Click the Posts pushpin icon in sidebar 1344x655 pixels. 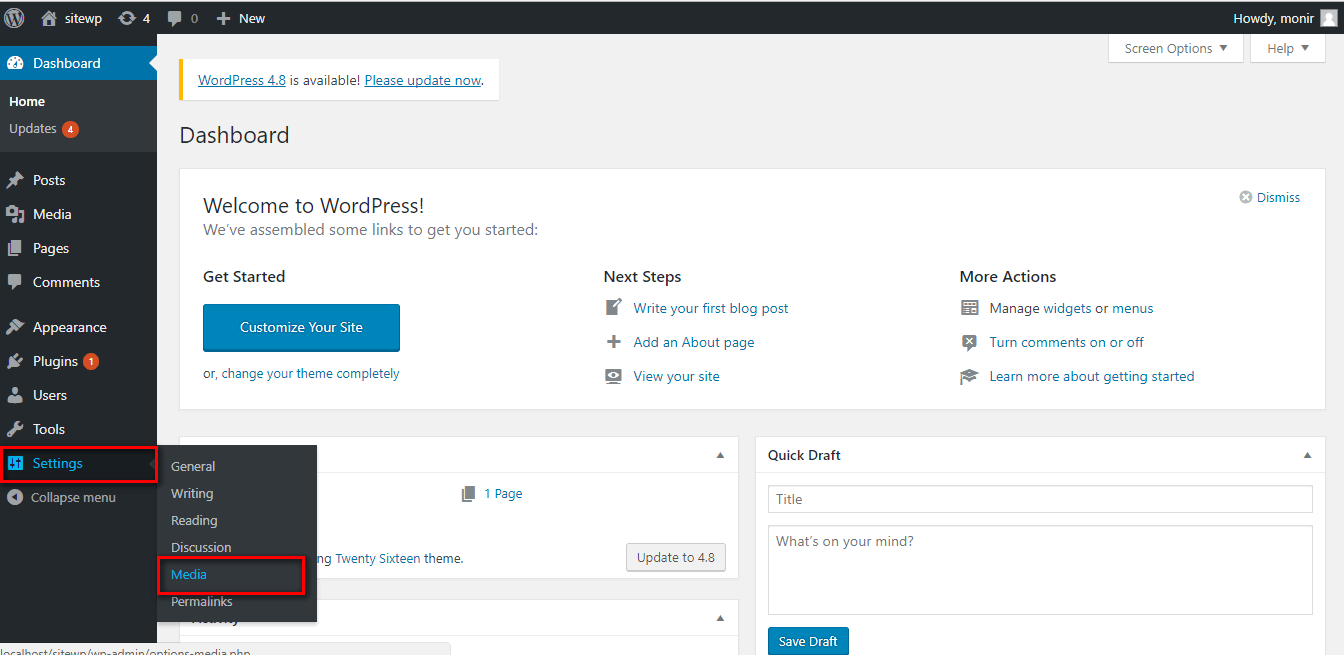15,180
